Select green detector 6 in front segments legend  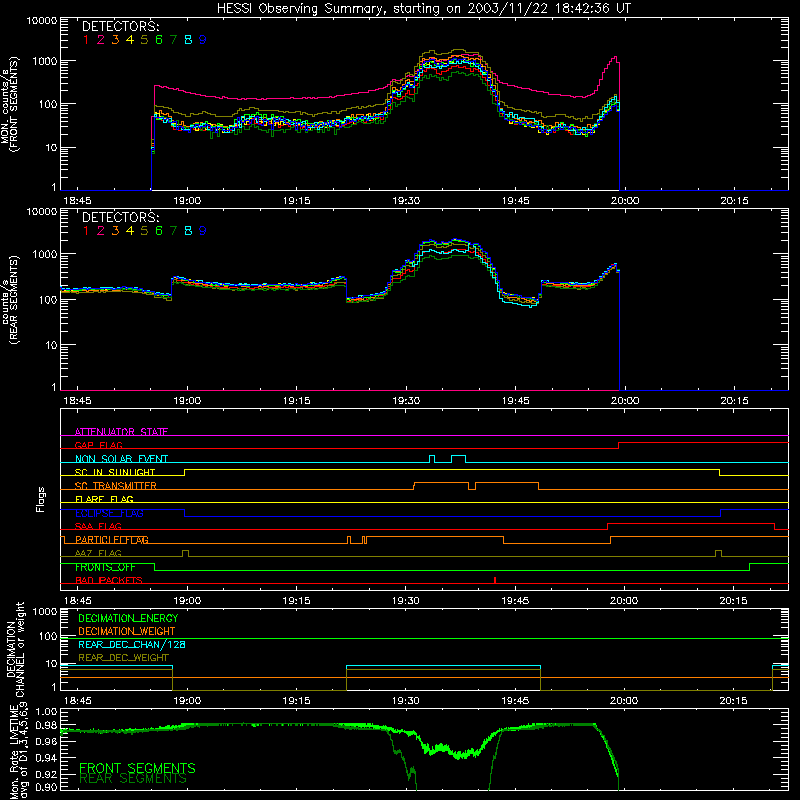click(x=159, y=40)
